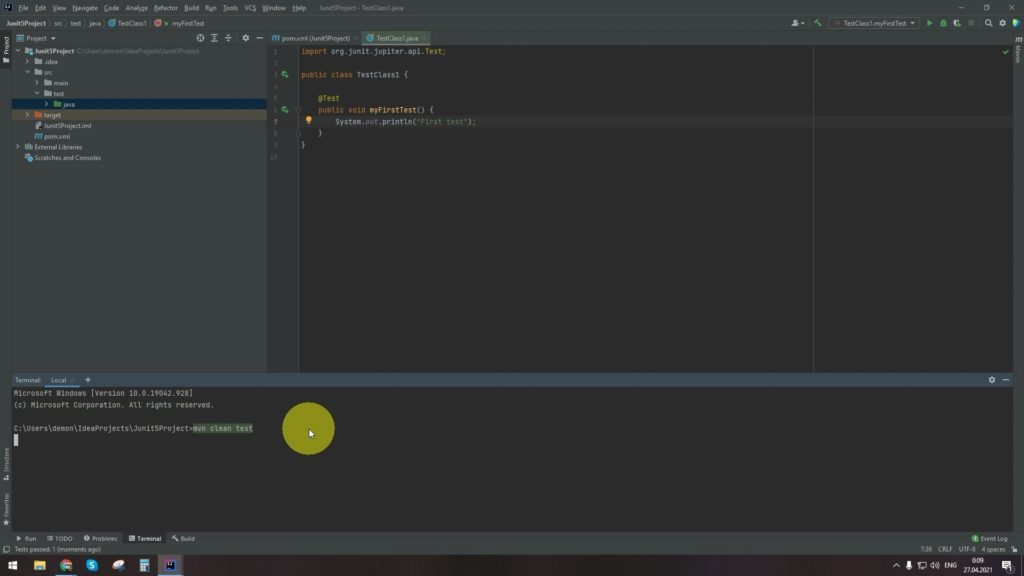The height and width of the screenshot is (576, 1024).
Task: Select pom.xml in project tree
Action: pyautogui.click(x=57, y=136)
